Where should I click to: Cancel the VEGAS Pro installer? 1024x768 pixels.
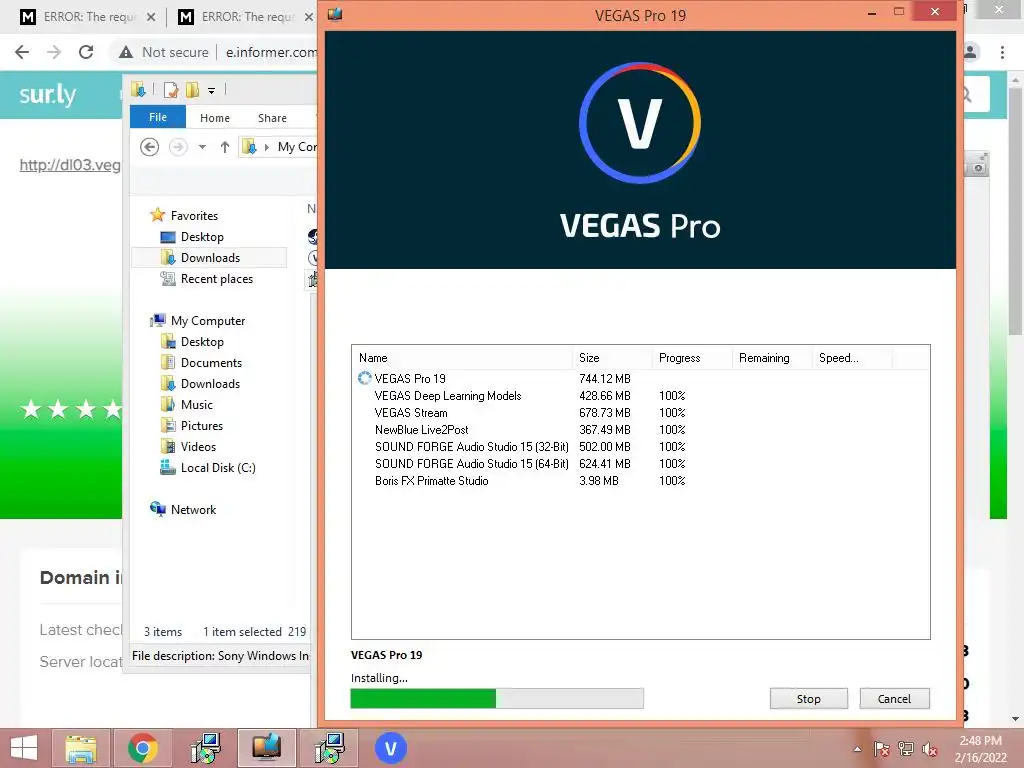(x=894, y=699)
